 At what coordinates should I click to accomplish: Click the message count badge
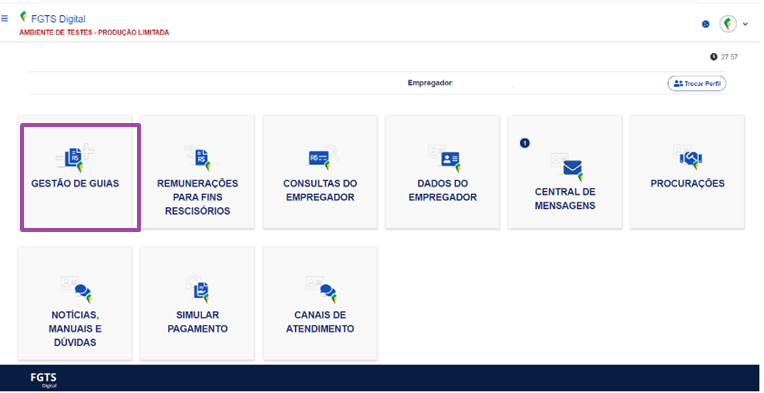pyautogui.click(x=525, y=143)
